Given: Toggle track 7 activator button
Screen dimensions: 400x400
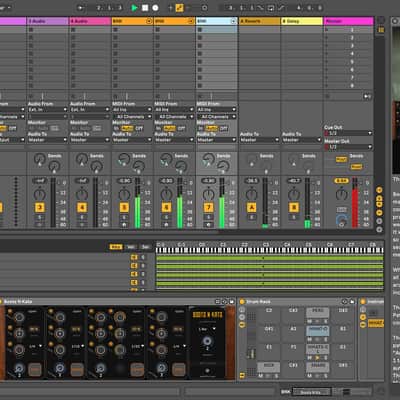Looking at the screenshot, I should [209, 208].
